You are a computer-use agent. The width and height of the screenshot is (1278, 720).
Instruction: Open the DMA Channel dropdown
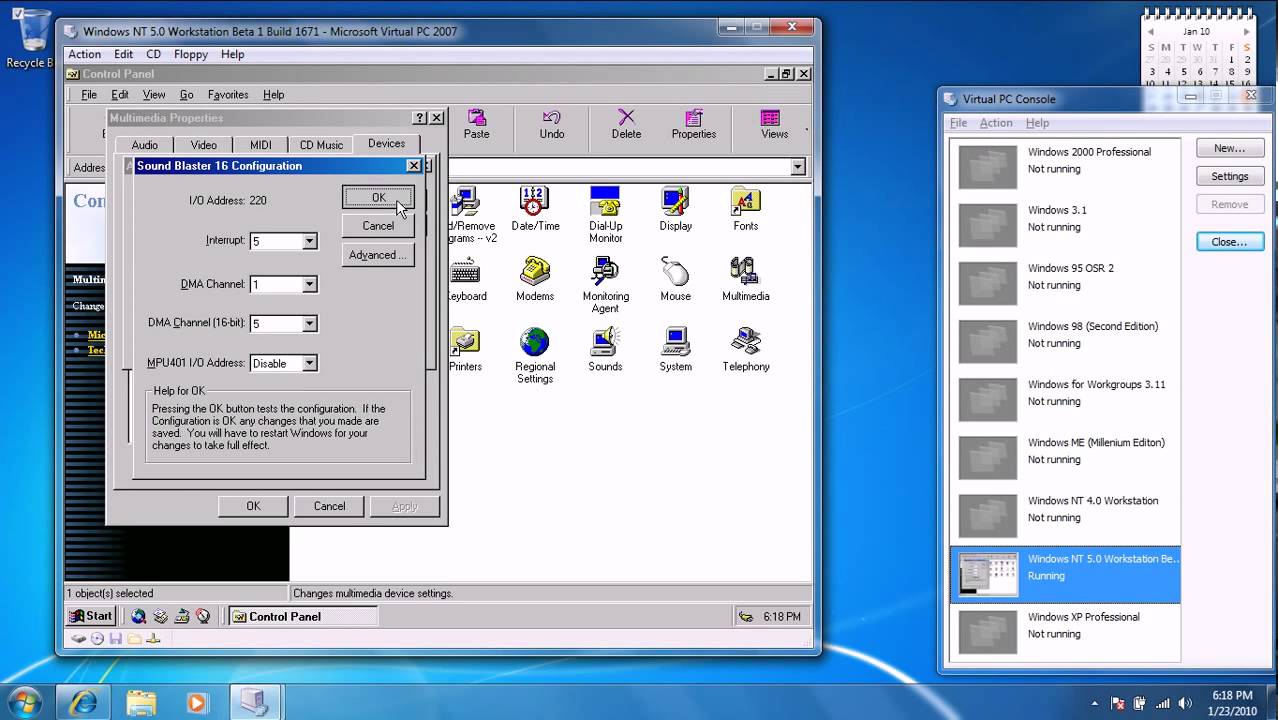pos(309,284)
